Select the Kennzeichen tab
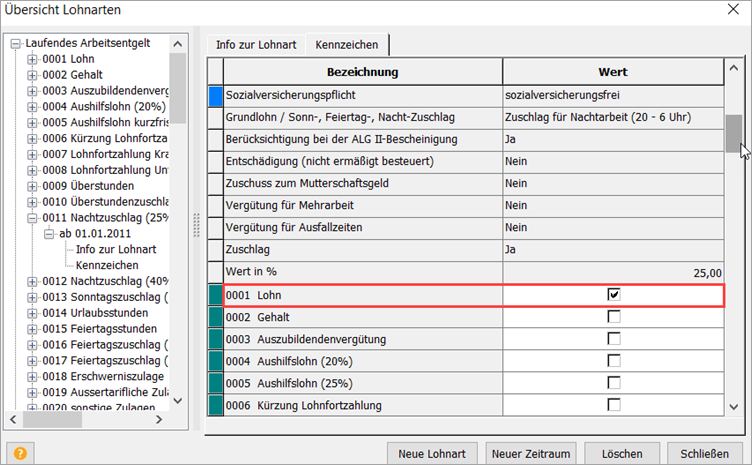The image size is (752, 465). pos(346,45)
